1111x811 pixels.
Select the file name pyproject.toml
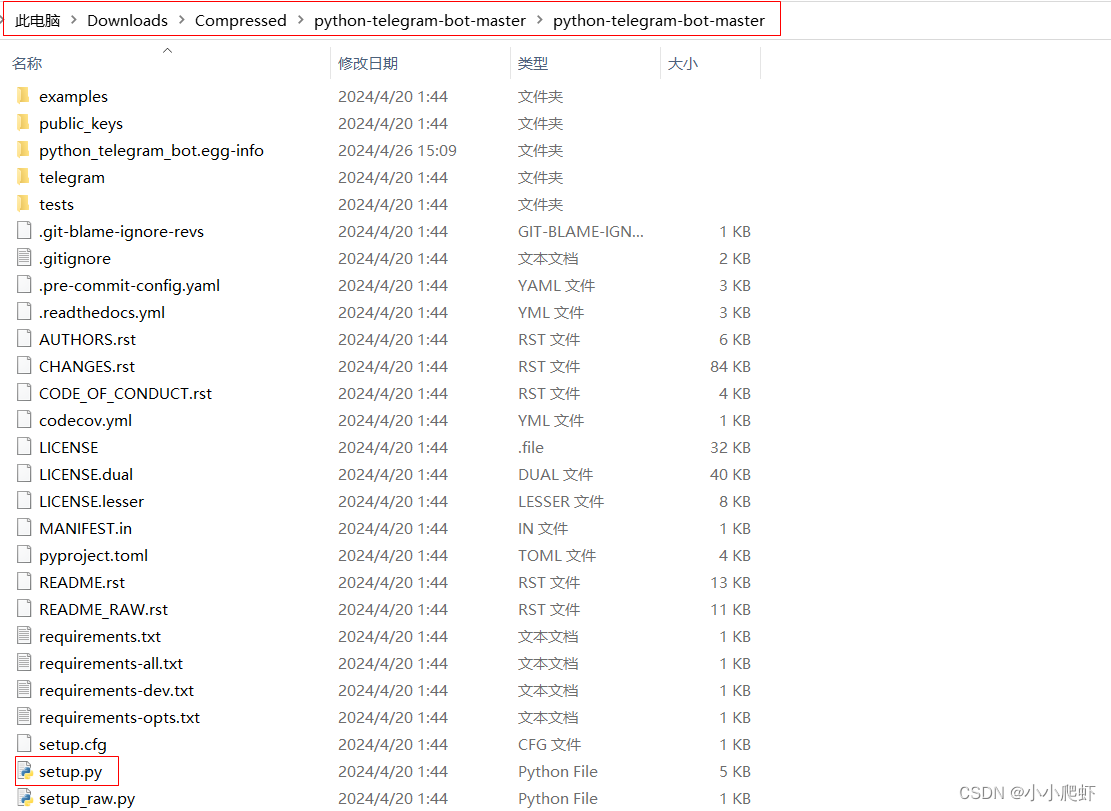pos(93,555)
